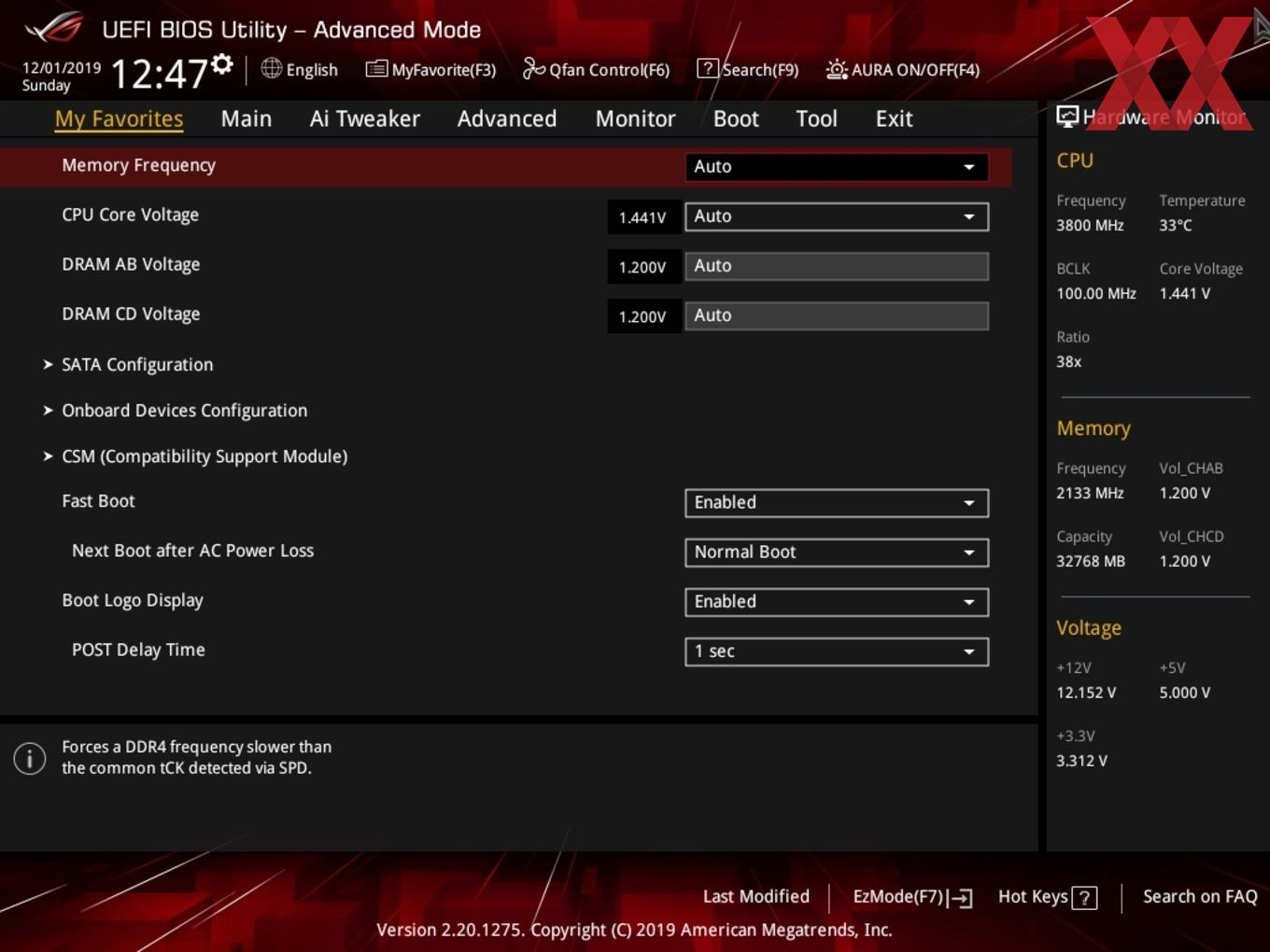This screenshot has height=952, width=1270.
Task: Click Last Modified at the bottom
Action: point(756,897)
